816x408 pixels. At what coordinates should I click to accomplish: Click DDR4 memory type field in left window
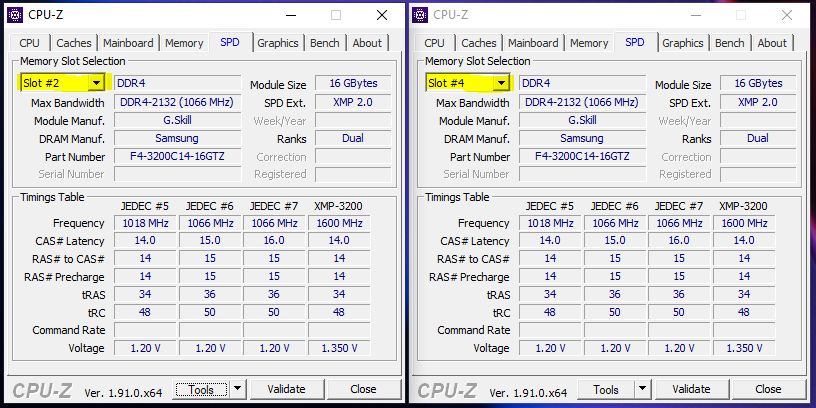[177, 83]
